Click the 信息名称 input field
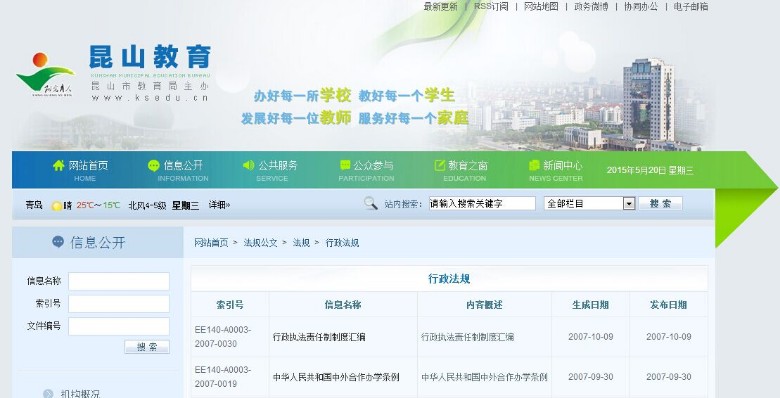 click(119, 281)
